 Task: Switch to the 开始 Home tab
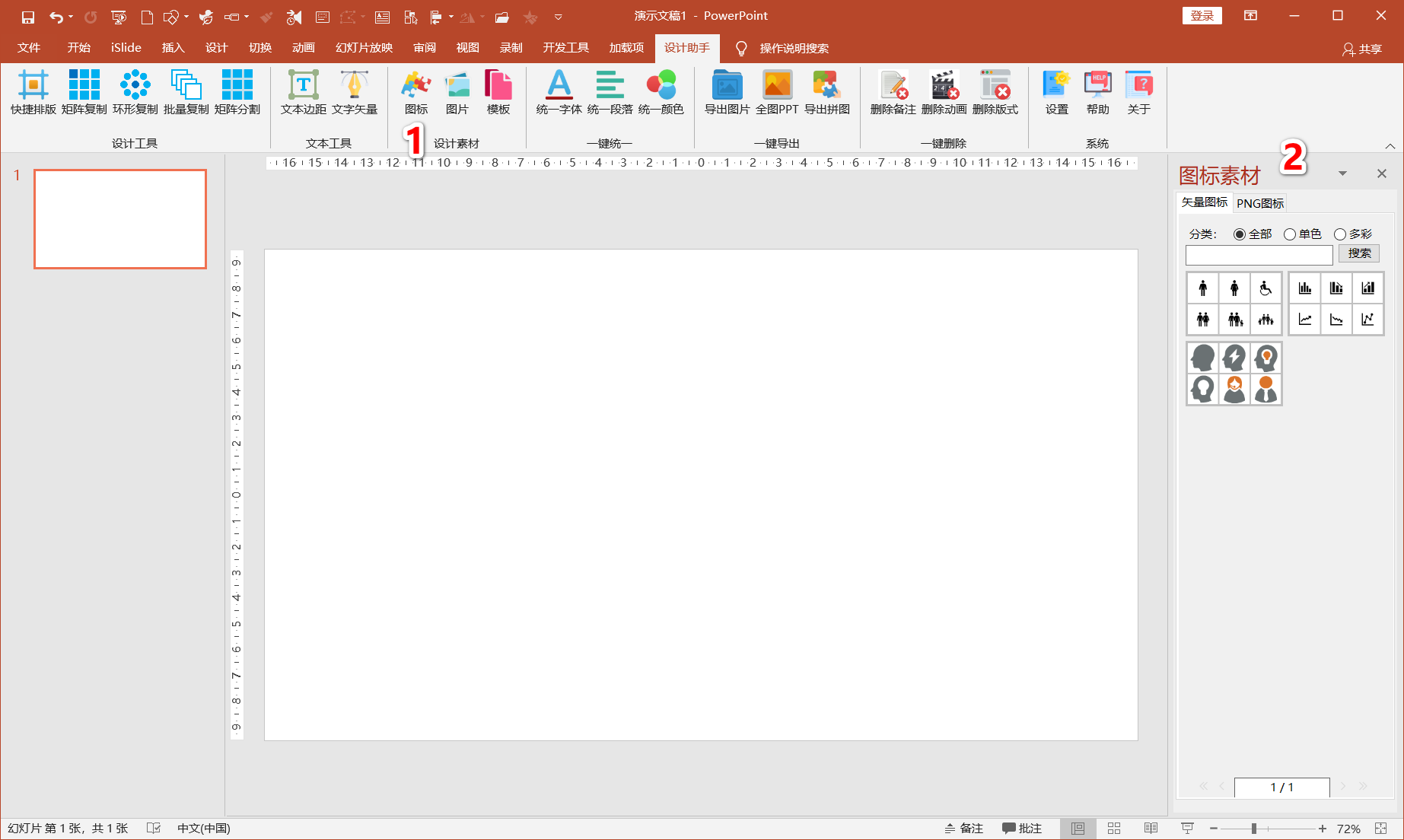[78, 48]
